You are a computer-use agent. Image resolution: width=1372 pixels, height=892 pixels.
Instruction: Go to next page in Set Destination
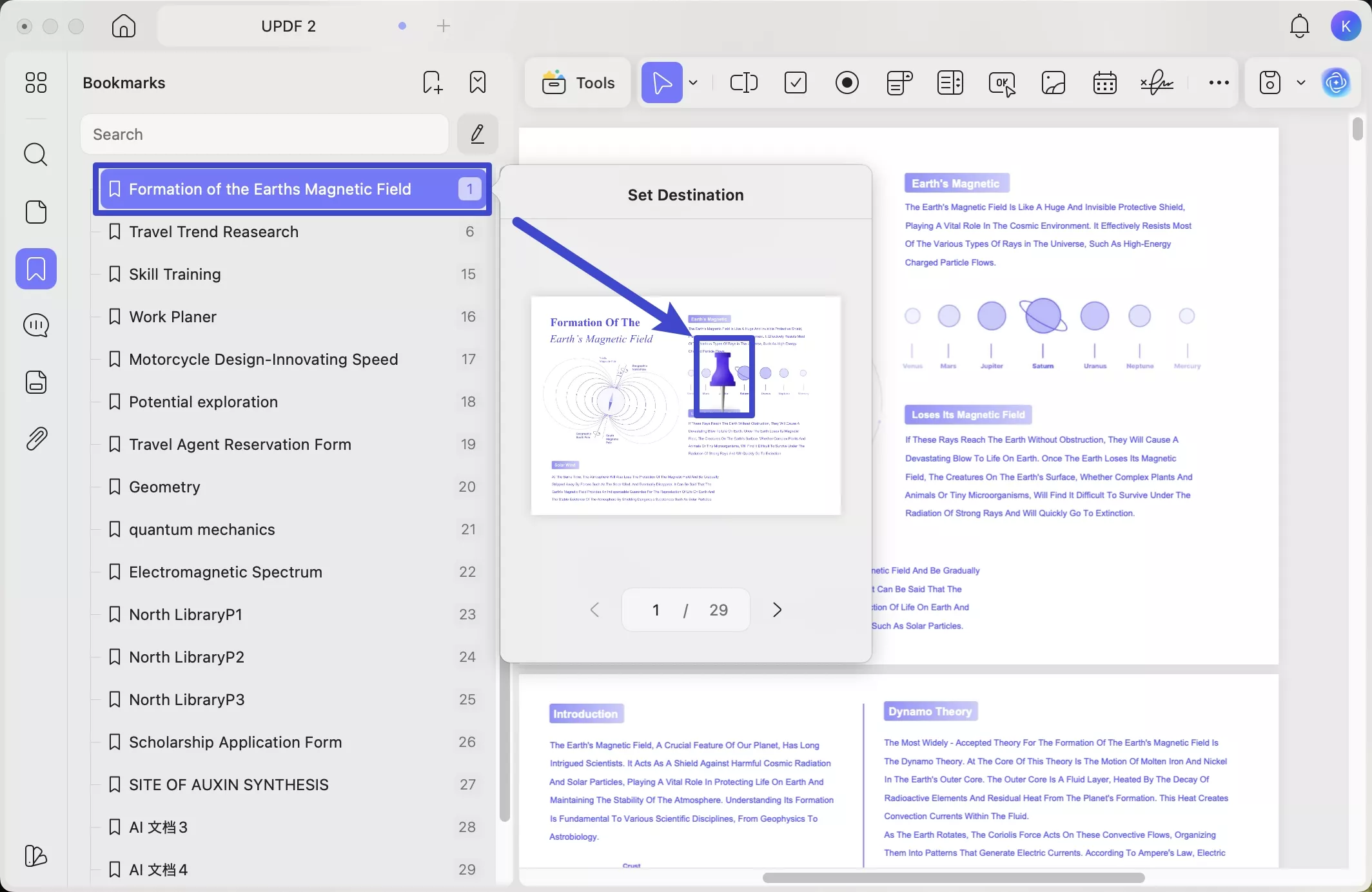(x=777, y=610)
